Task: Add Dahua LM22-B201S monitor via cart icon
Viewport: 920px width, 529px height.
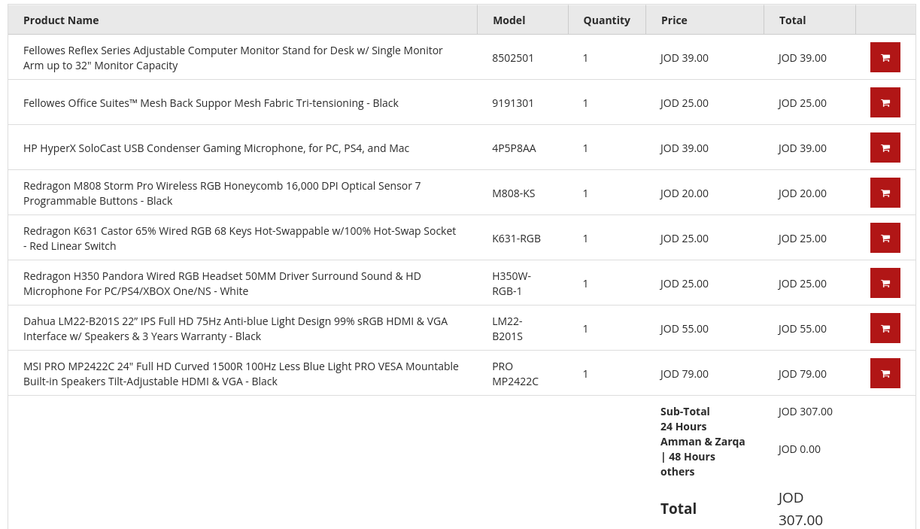Action: point(885,328)
